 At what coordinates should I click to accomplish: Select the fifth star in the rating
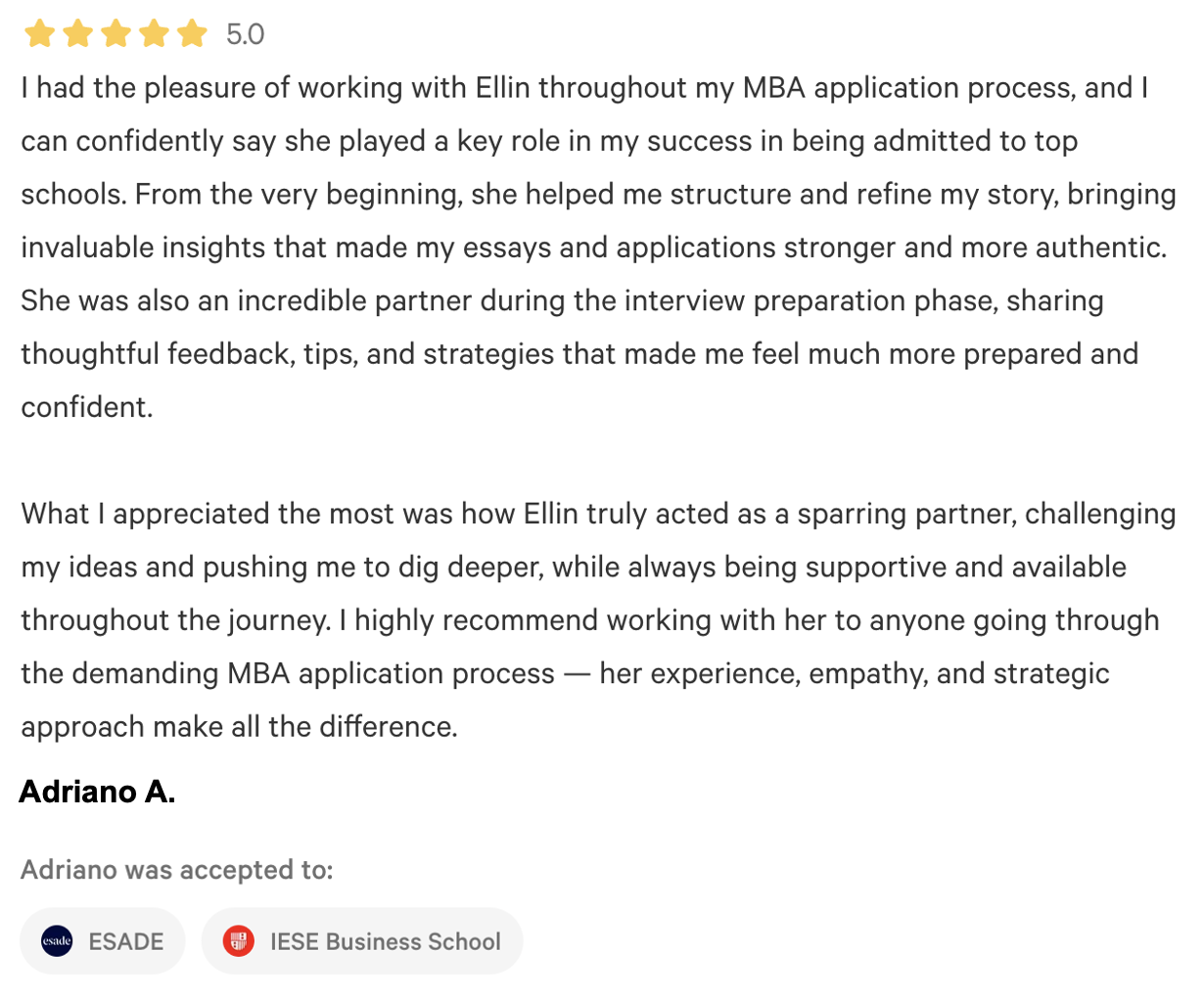tap(192, 34)
